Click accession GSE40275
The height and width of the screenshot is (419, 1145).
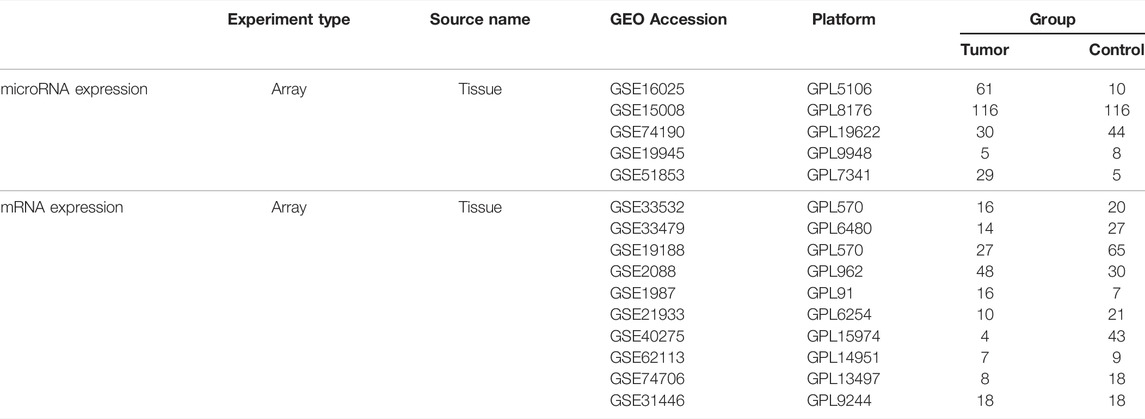point(648,336)
